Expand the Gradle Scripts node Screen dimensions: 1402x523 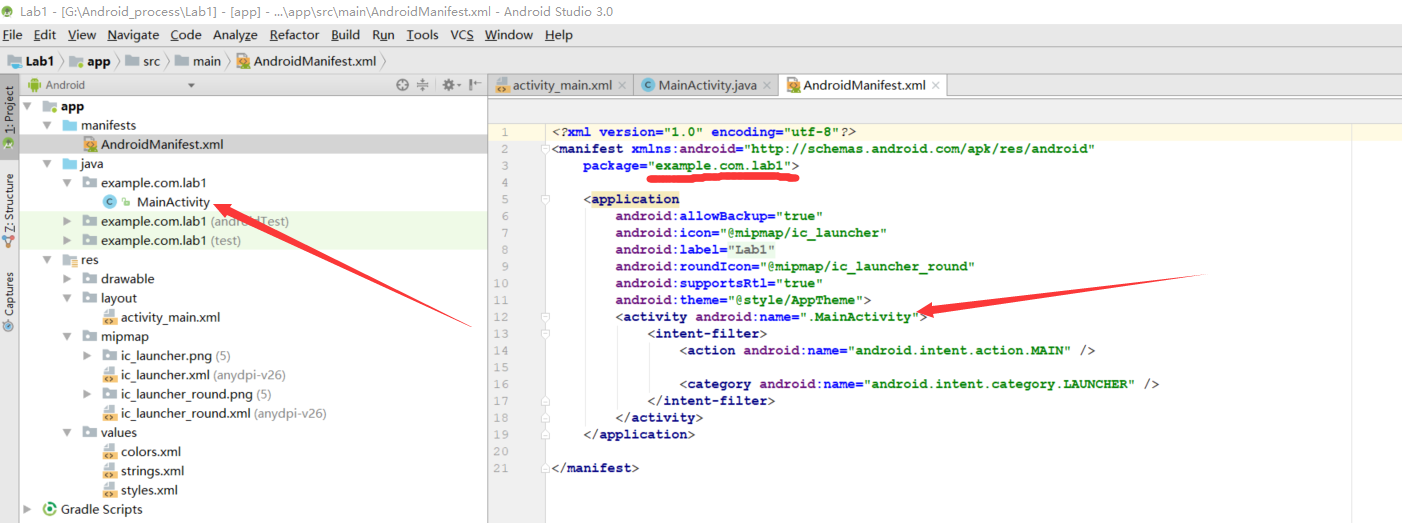click(27, 510)
